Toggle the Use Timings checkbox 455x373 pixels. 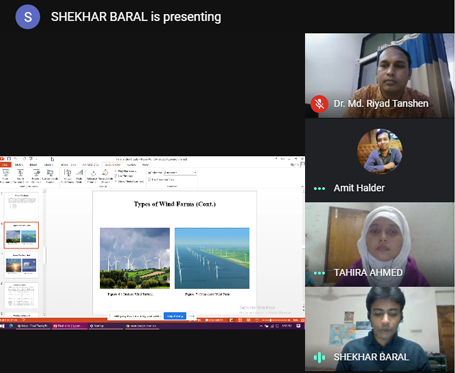(116, 176)
